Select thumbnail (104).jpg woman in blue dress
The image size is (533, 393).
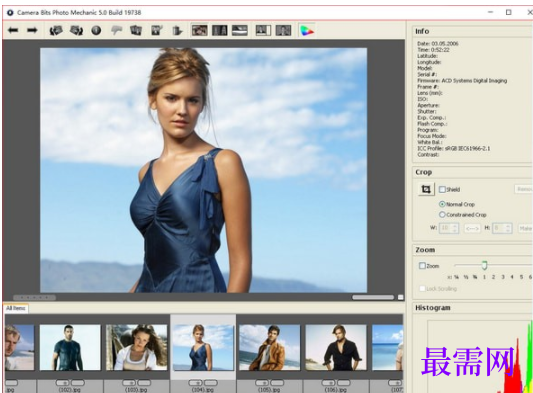[x=203, y=347]
